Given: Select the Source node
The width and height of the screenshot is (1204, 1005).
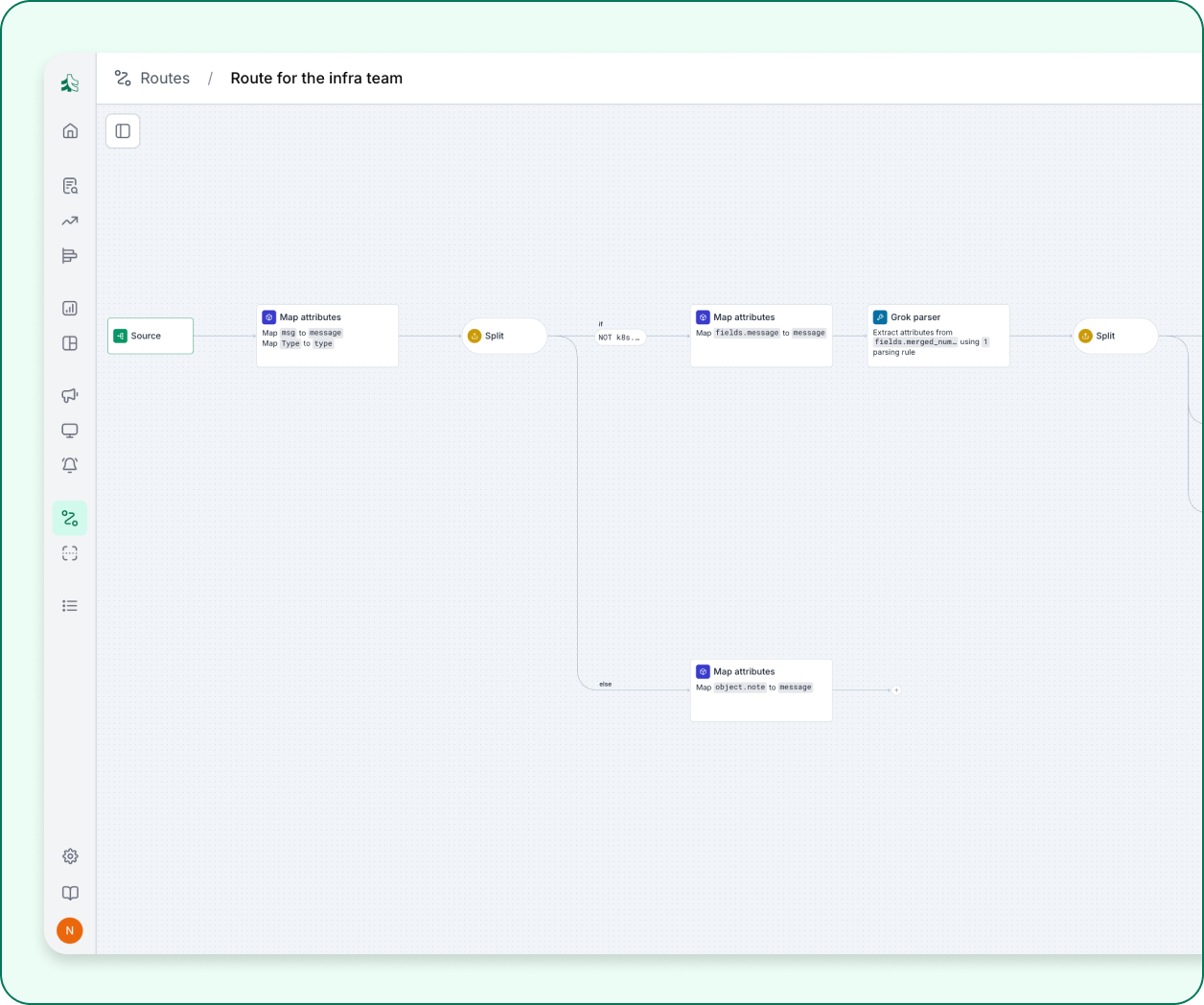Looking at the screenshot, I should click(150, 336).
